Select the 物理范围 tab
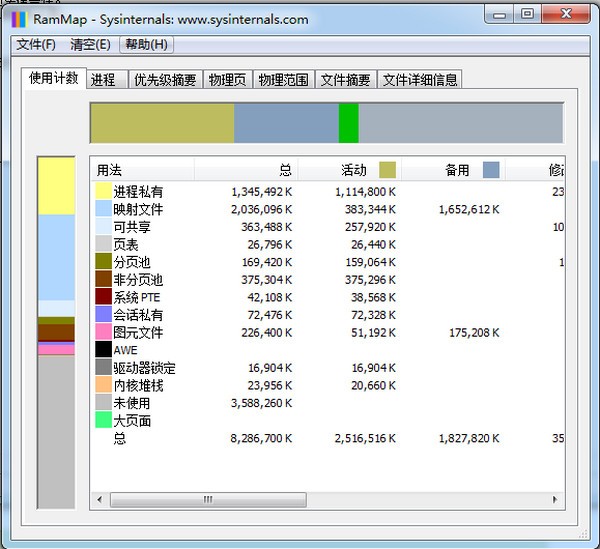The image size is (600, 549). pos(284,80)
